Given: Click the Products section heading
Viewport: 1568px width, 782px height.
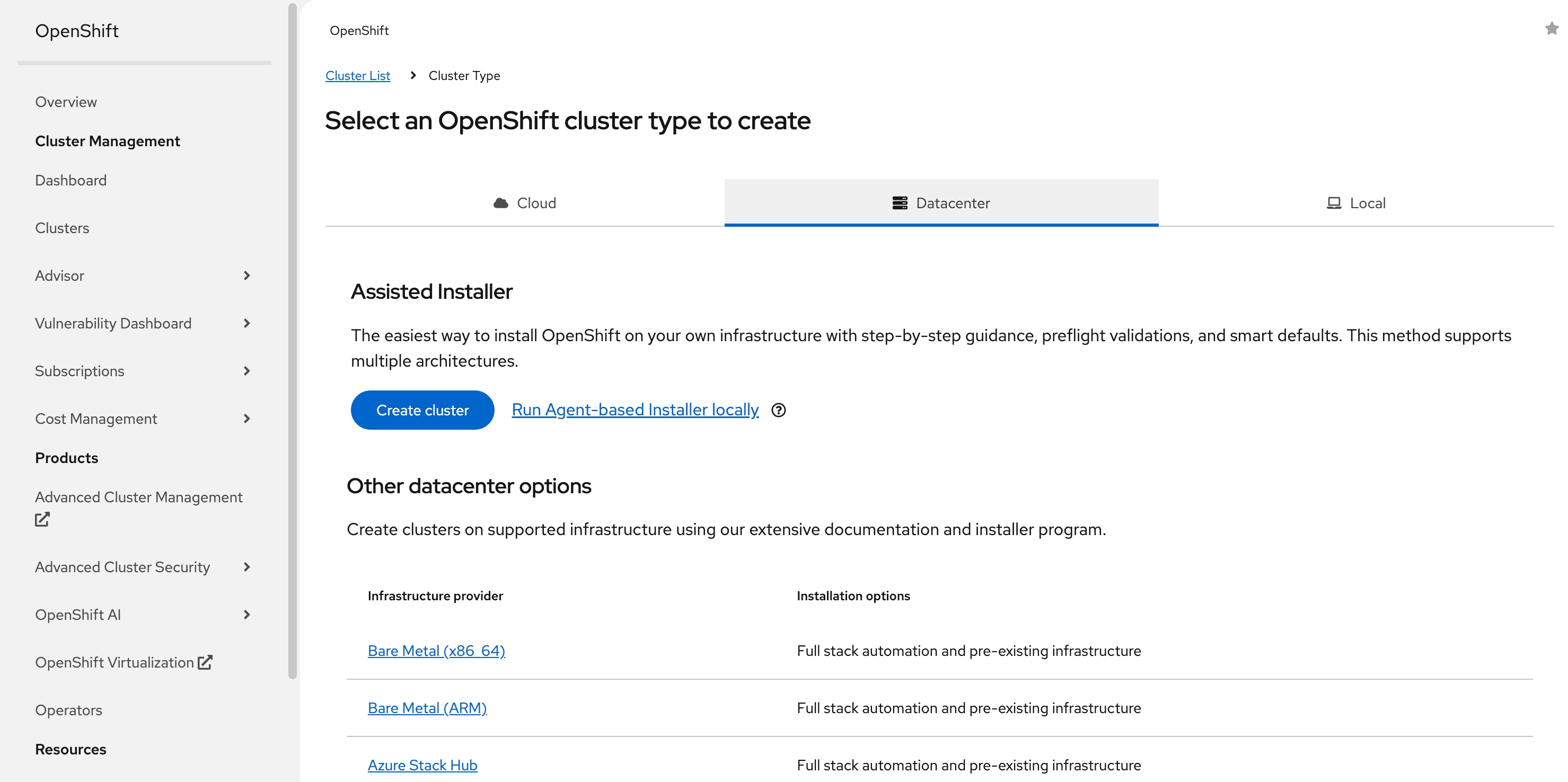Looking at the screenshot, I should point(66,458).
